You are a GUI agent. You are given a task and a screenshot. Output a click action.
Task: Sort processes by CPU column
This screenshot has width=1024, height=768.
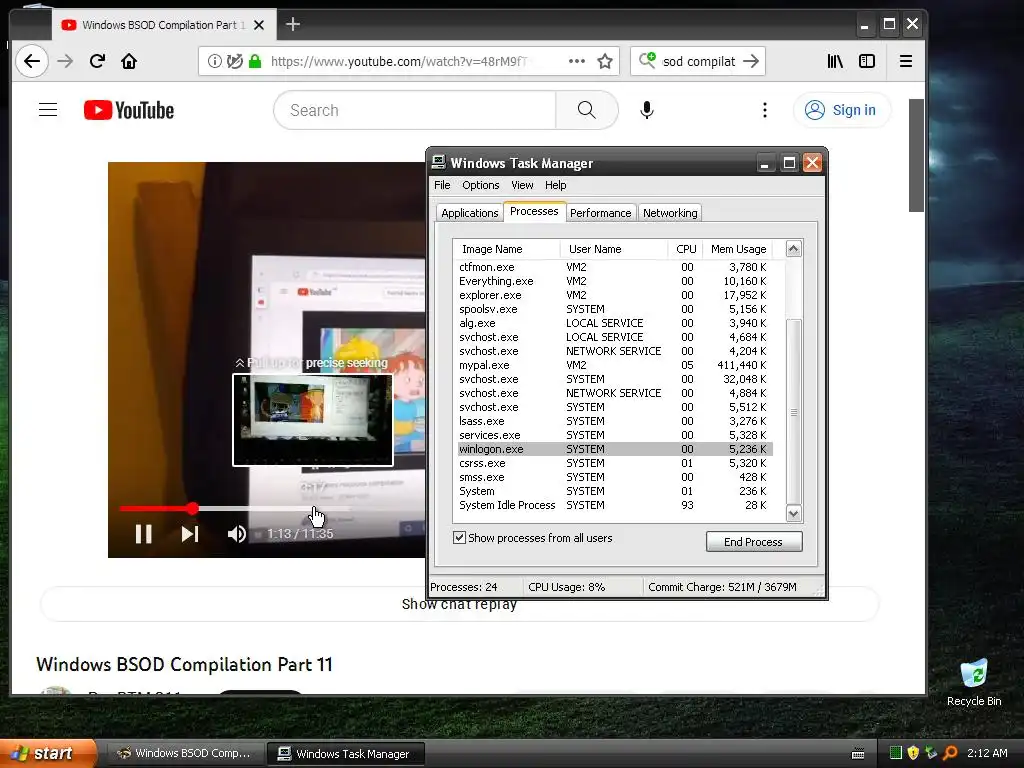click(x=686, y=249)
